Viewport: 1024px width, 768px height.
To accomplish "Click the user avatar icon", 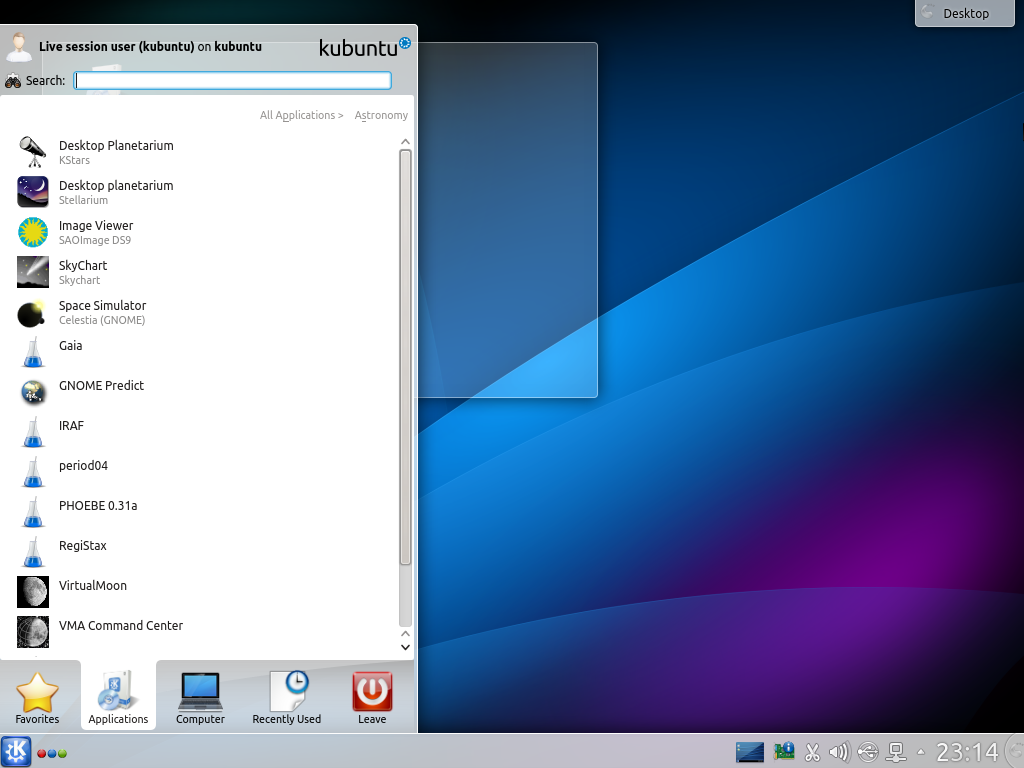I will point(18,47).
